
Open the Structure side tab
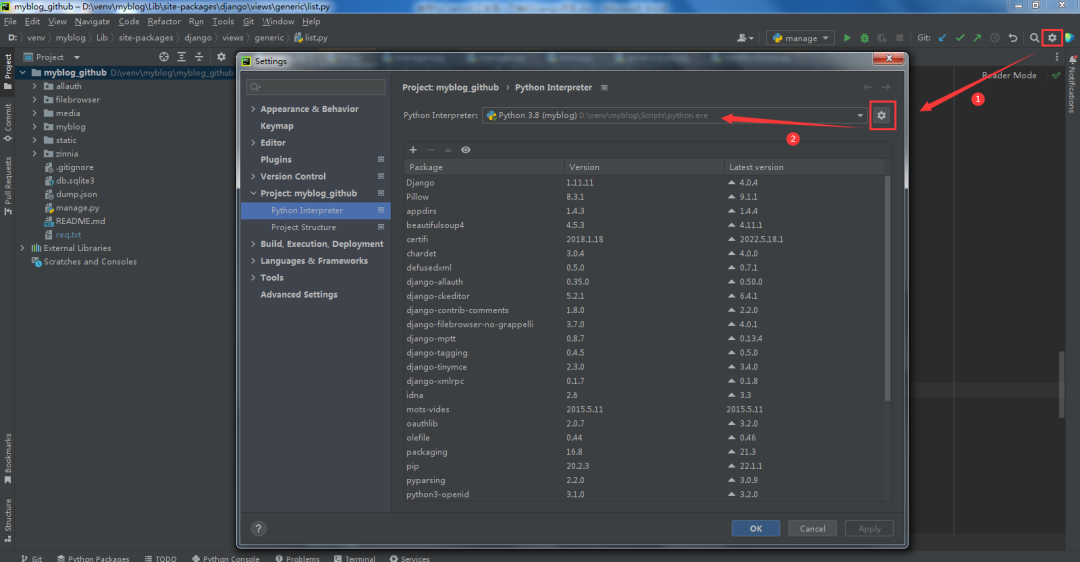coord(8,521)
